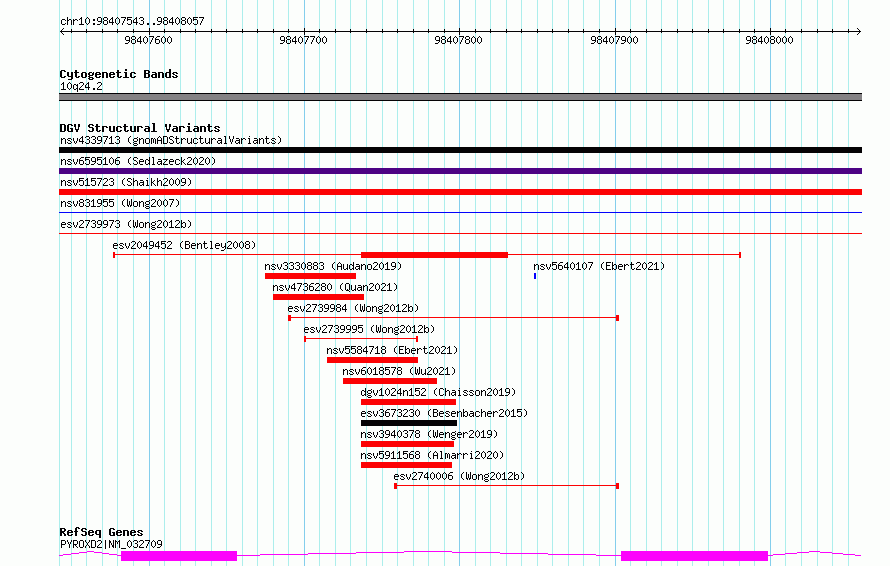Click the Cytogenetic Bands track title
890x566 pixels.
[119, 74]
